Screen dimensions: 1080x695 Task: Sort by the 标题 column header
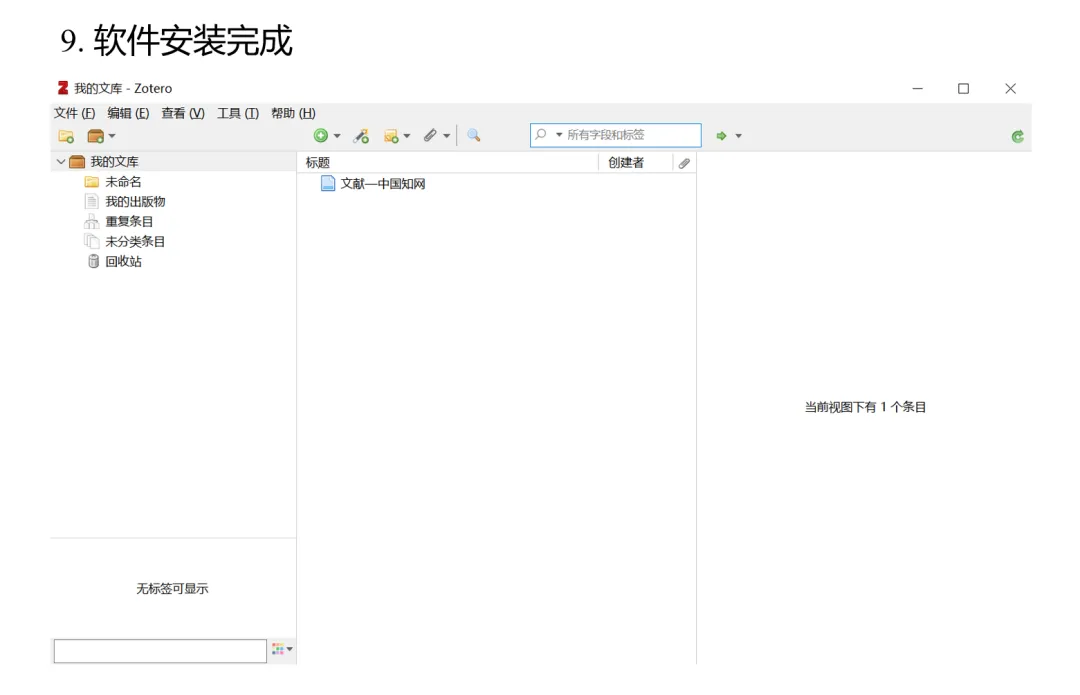coord(448,163)
